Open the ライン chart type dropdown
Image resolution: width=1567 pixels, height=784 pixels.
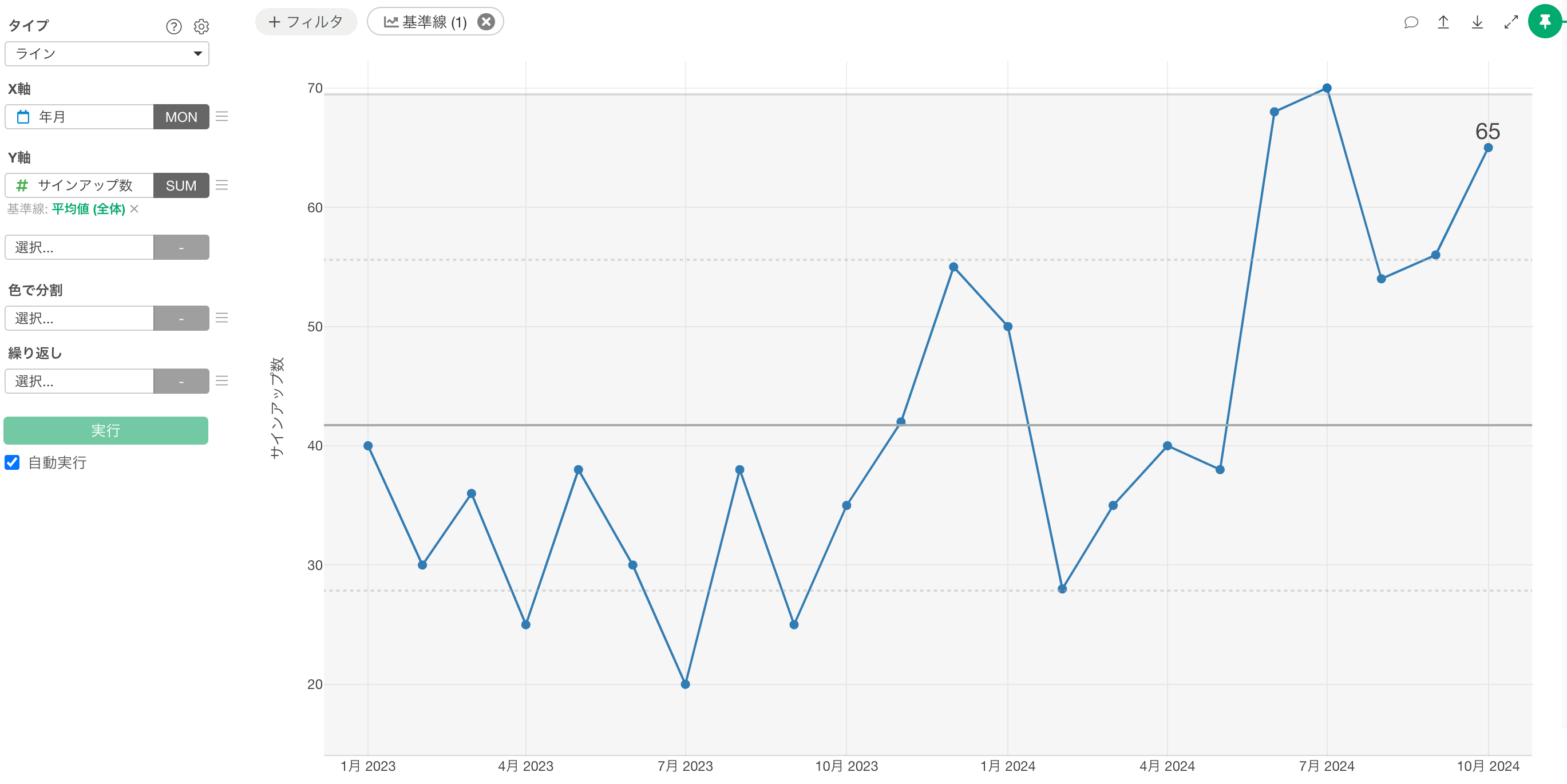click(106, 54)
